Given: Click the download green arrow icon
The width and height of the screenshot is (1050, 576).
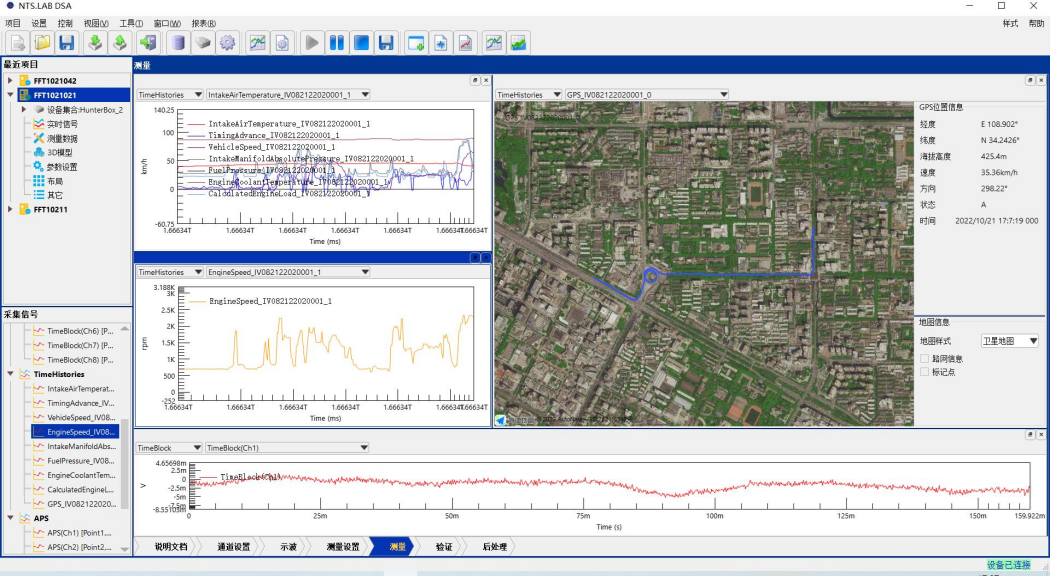Looking at the screenshot, I should click(x=95, y=43).
